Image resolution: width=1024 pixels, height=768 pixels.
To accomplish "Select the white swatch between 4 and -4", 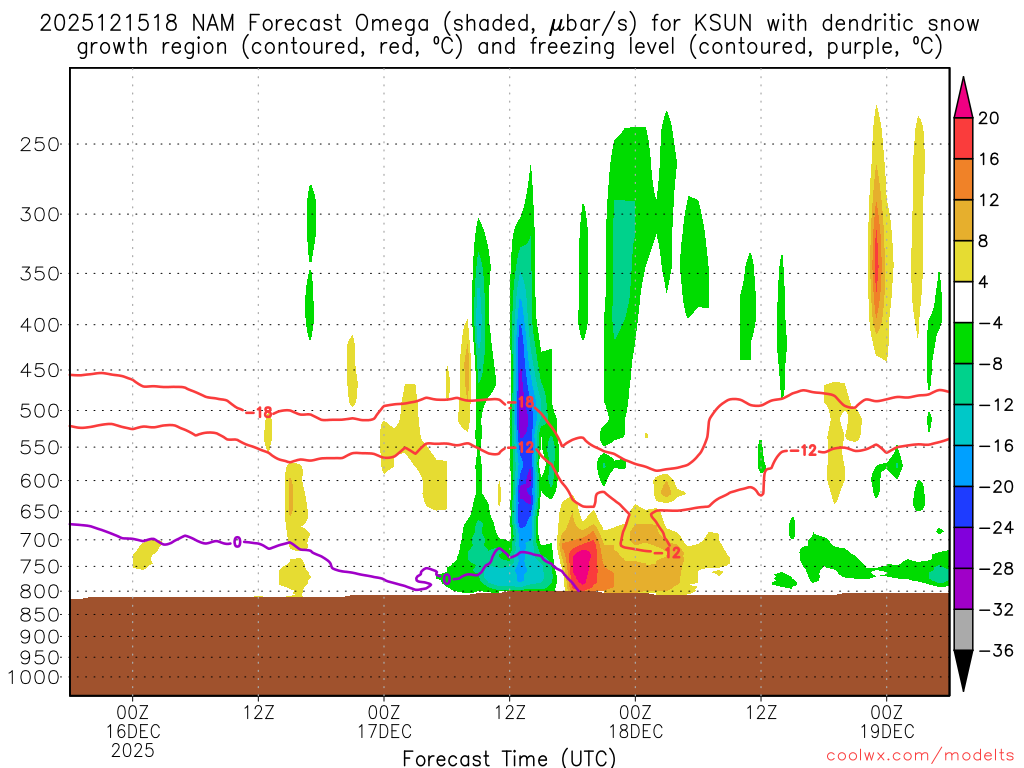I will pos(963,302).
